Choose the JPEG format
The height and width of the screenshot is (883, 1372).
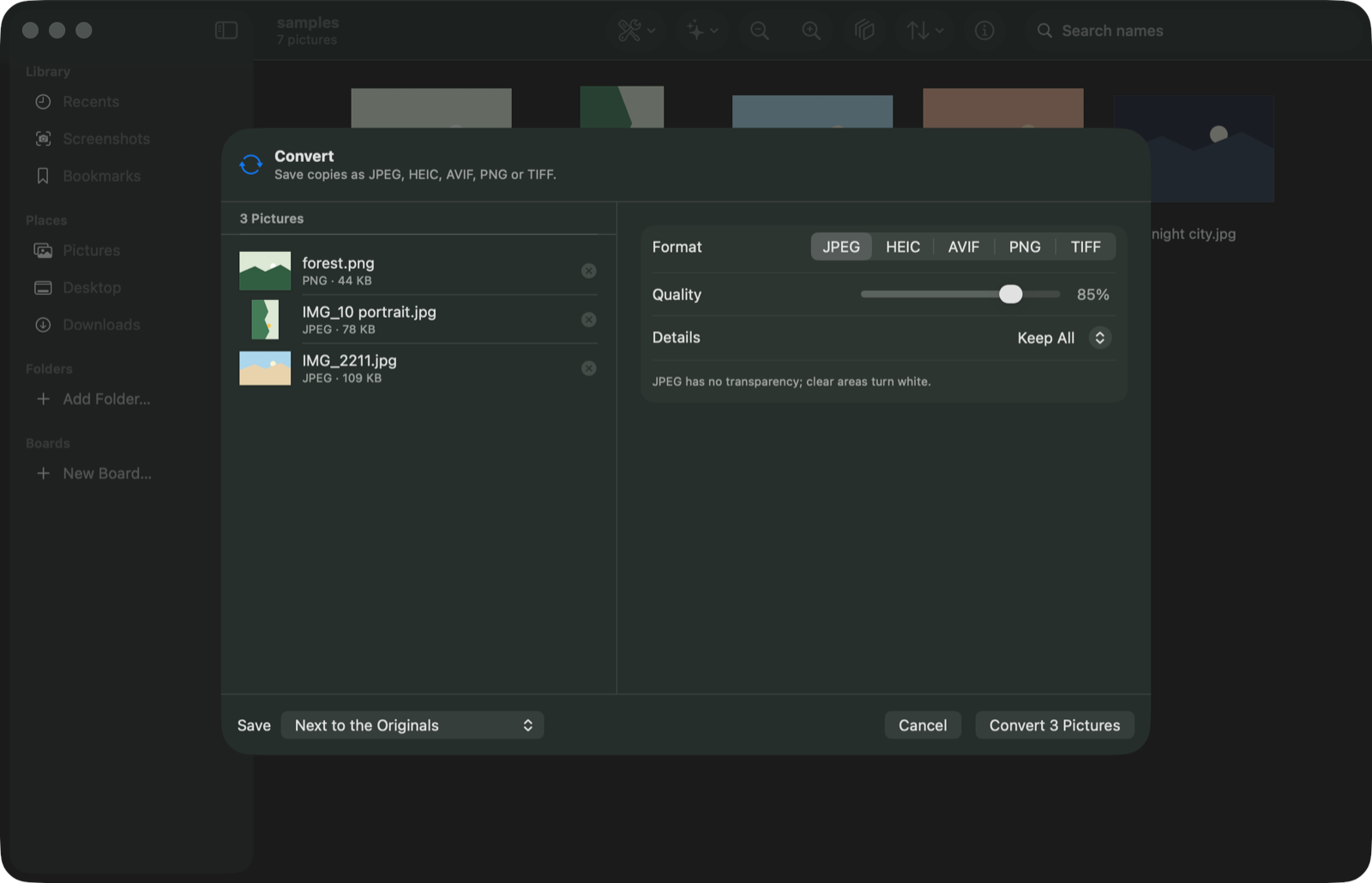841,247
